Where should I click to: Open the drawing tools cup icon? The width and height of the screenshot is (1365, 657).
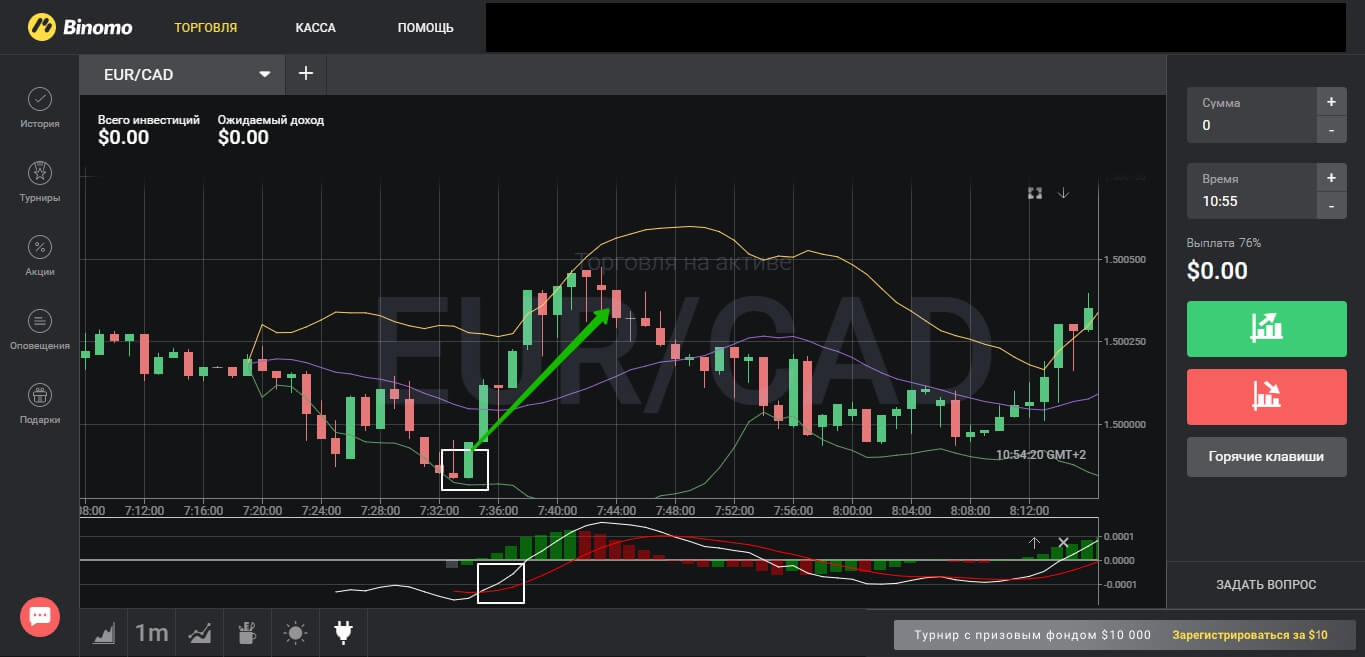(247, 632)
